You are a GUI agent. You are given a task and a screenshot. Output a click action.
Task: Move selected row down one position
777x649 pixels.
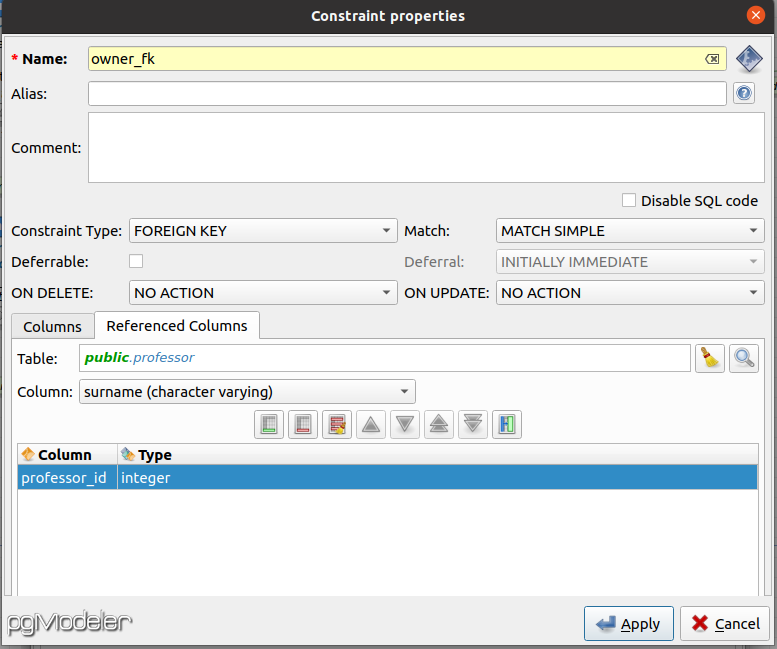point(405,425)
